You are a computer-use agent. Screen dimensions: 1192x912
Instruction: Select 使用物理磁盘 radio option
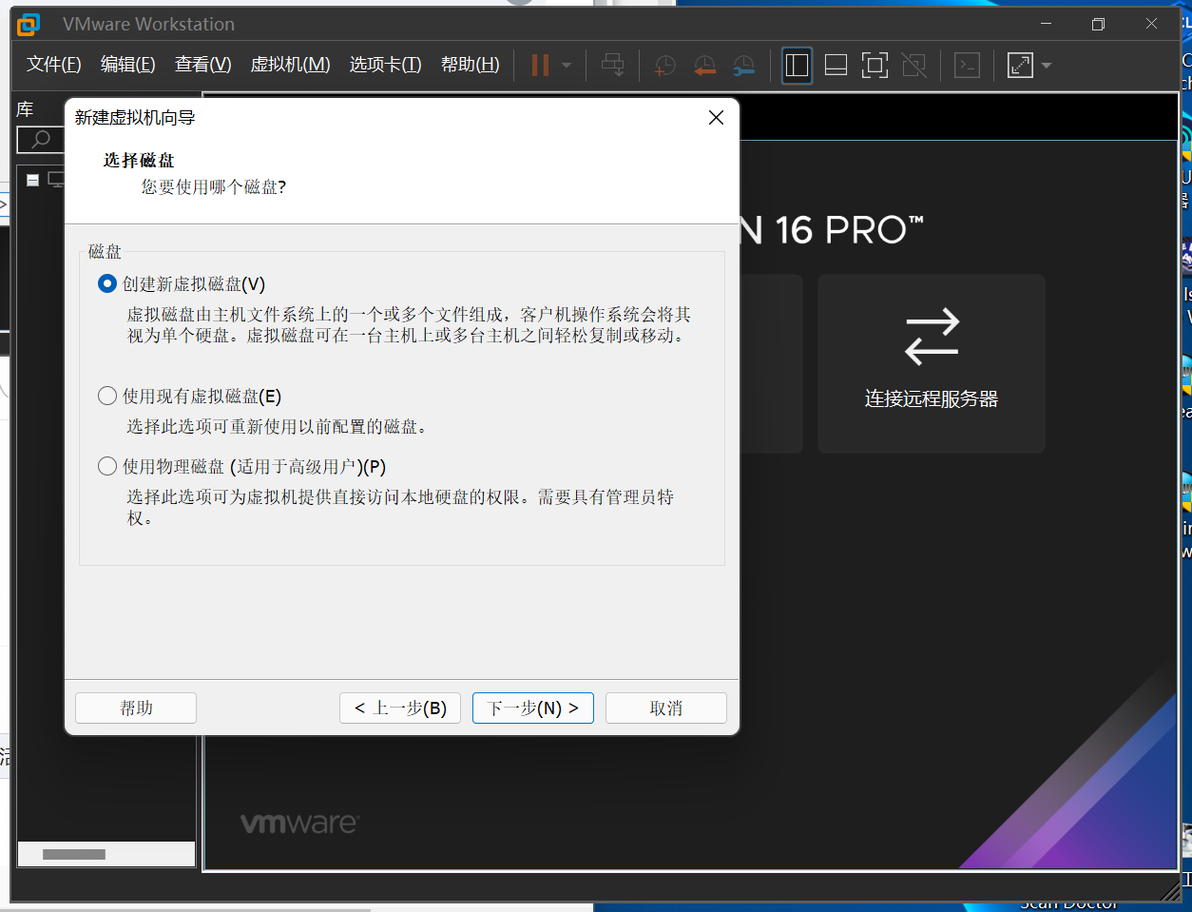[107, 466]
